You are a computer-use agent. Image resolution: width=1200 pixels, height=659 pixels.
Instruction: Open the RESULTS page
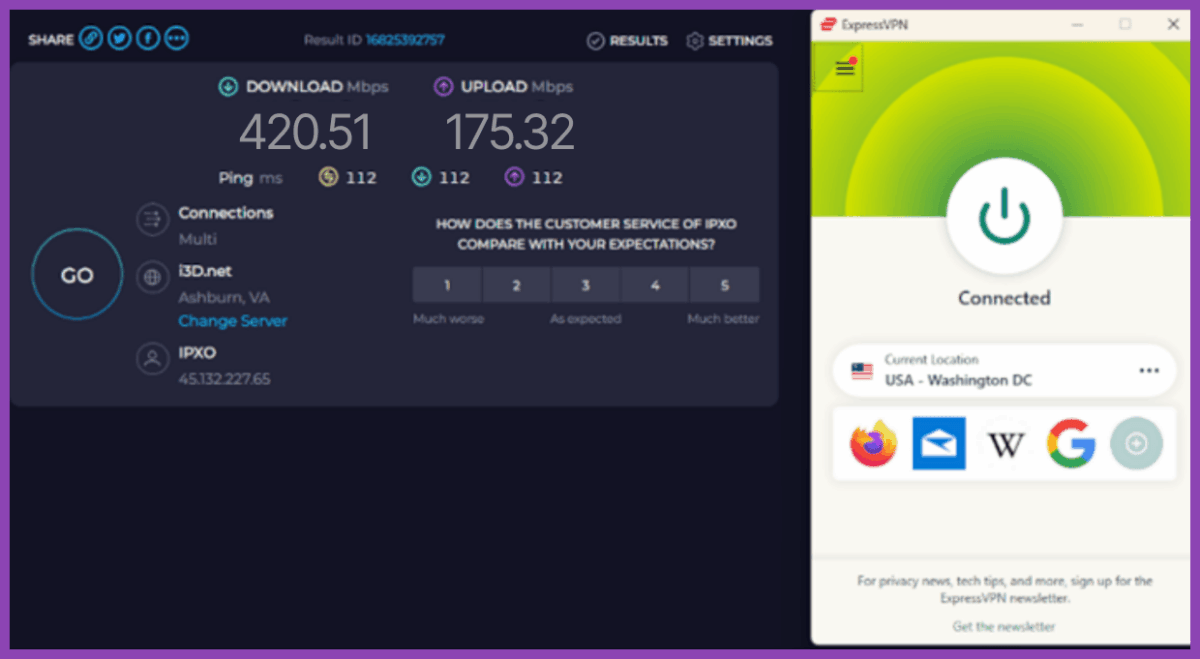(627, 41)
